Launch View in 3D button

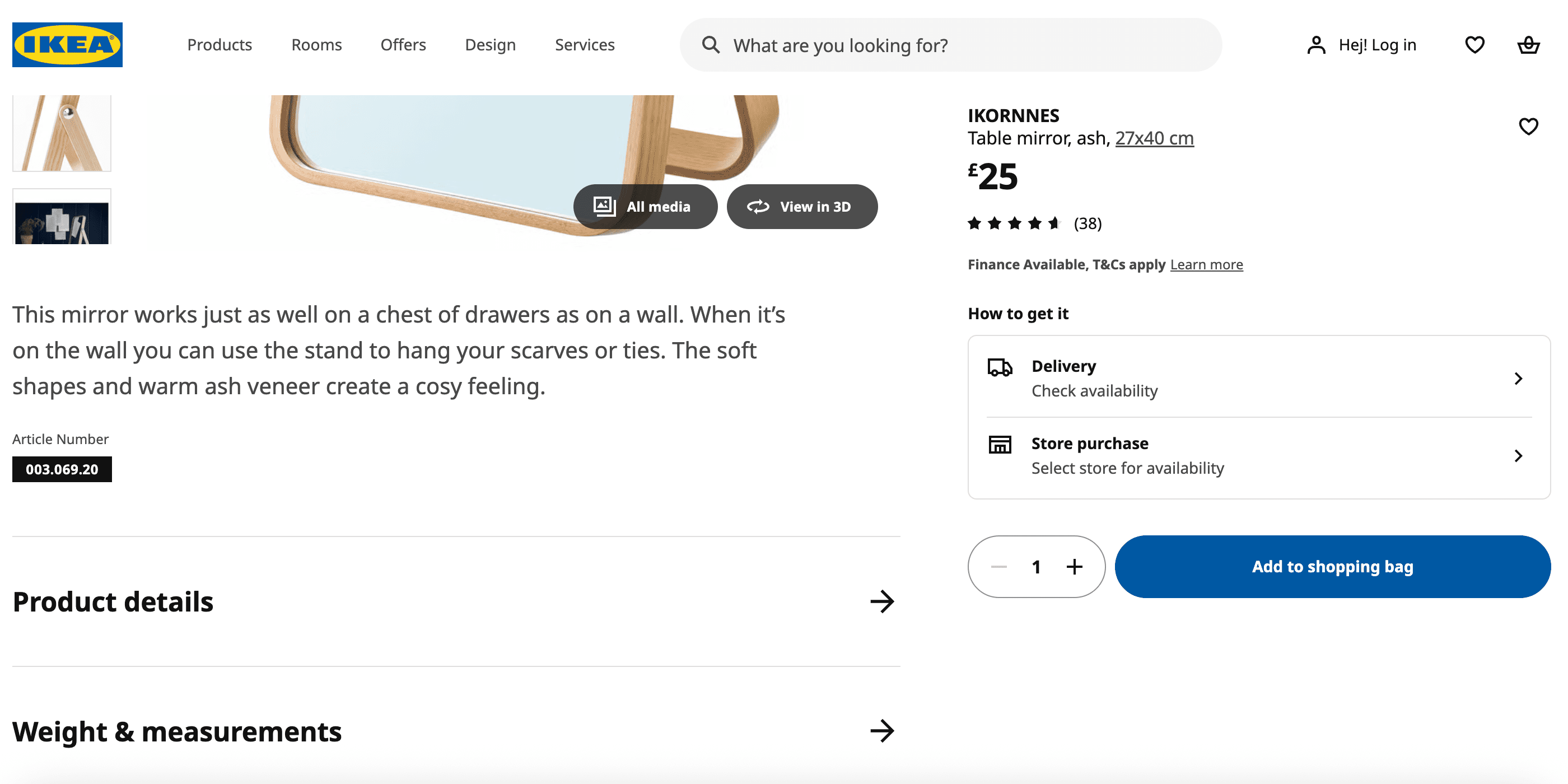point(802,206)
